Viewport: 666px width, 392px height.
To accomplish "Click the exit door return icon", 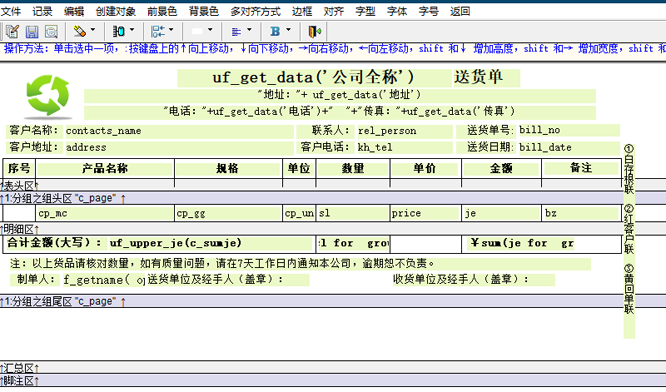I will (x=314, y=31).
